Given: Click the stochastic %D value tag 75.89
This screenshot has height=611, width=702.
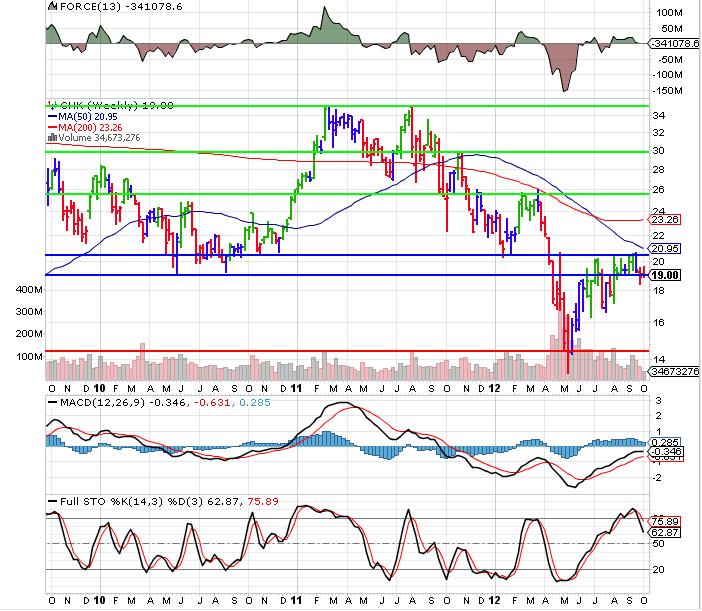Looking at the screenshot, I should (x=664, y=521).
